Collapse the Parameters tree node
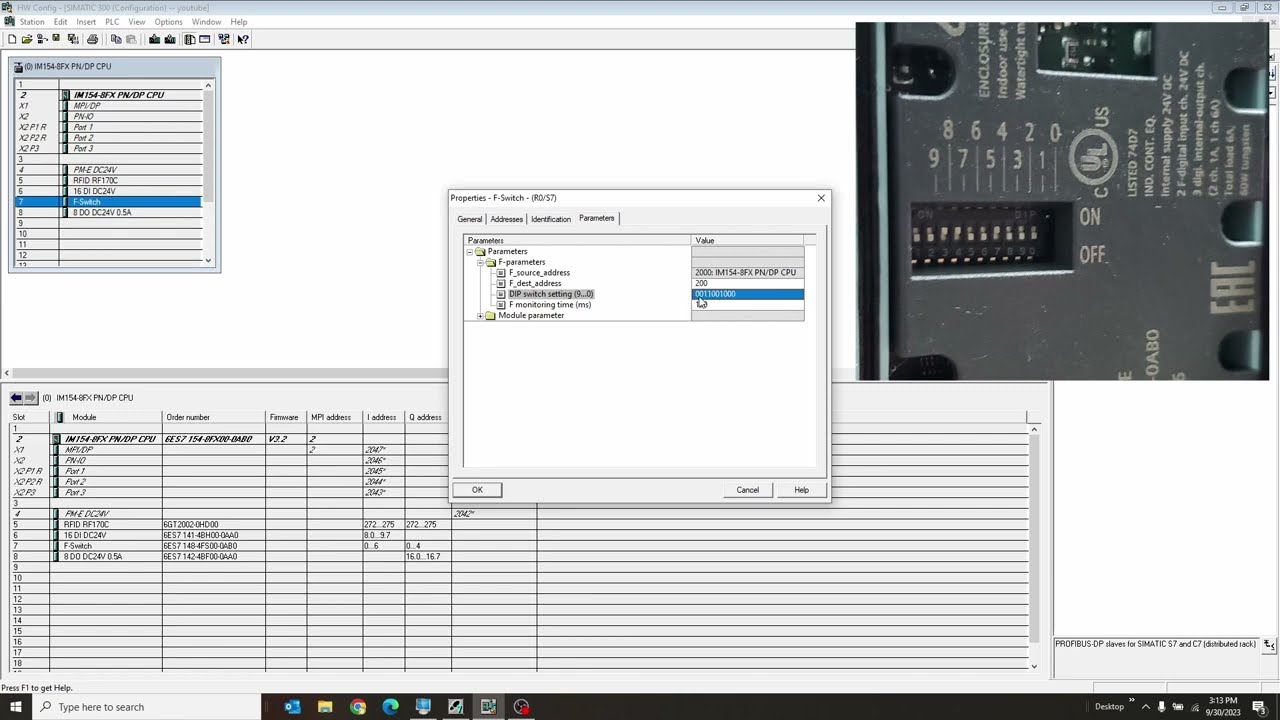Image resolution: width=1280 pixels, height=720 pixels. click(x=470, y=252)
